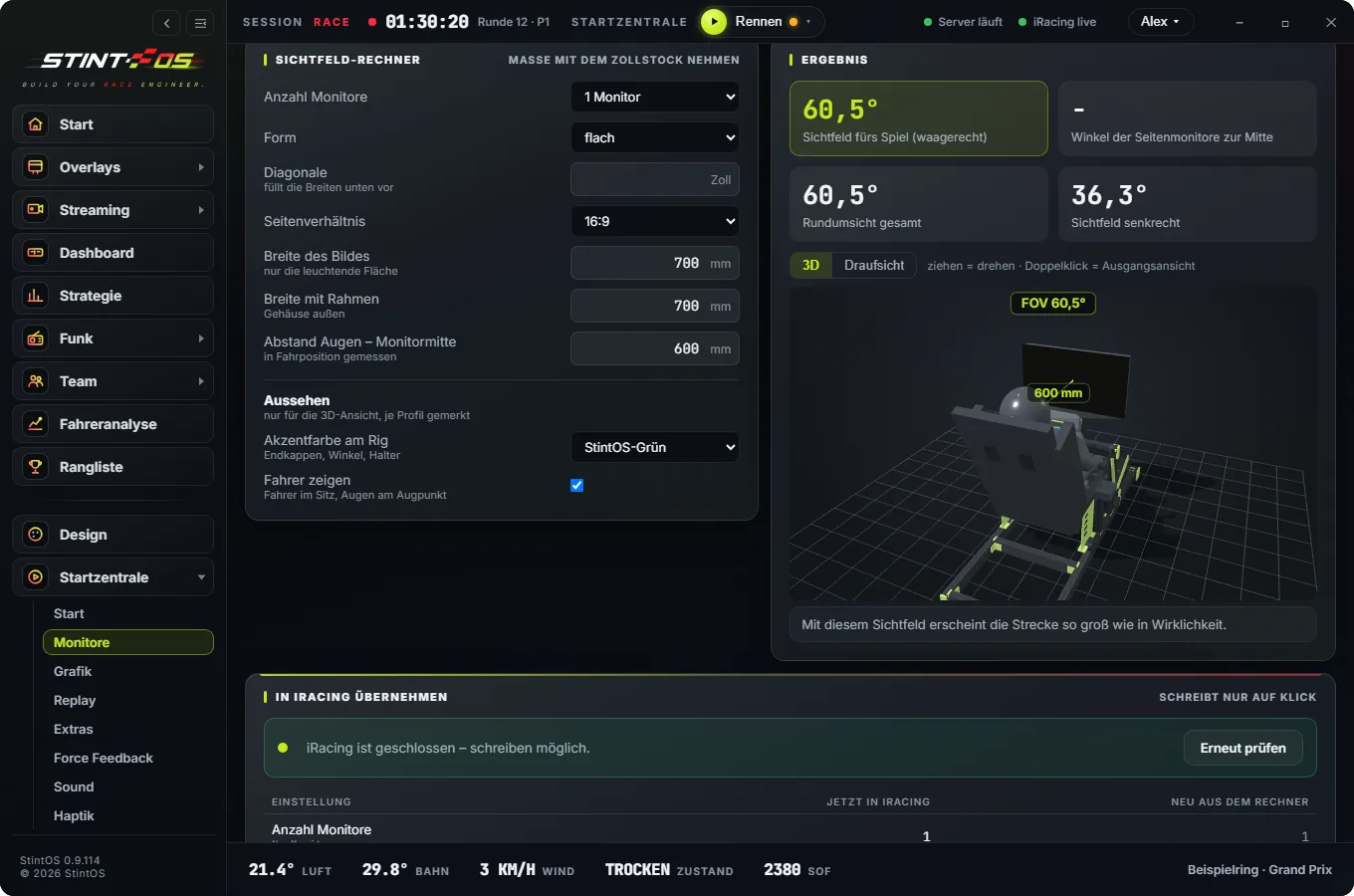
Task: Open the Extras submenu item
Action: [127, 730]
